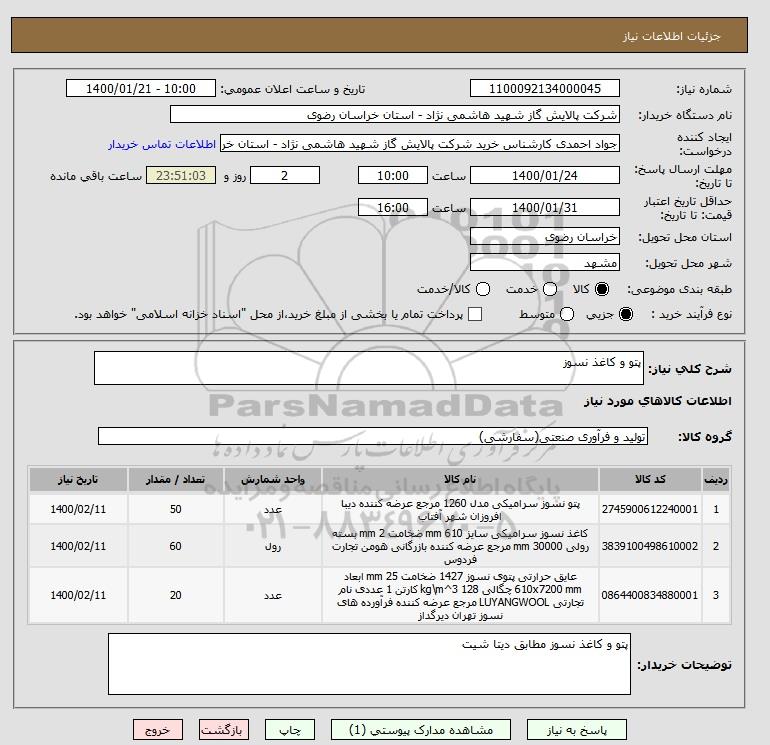The width and height of the screenshot is (770, 745).
Task: Choose the متوسط purchase type
Action: pos(567,314)
